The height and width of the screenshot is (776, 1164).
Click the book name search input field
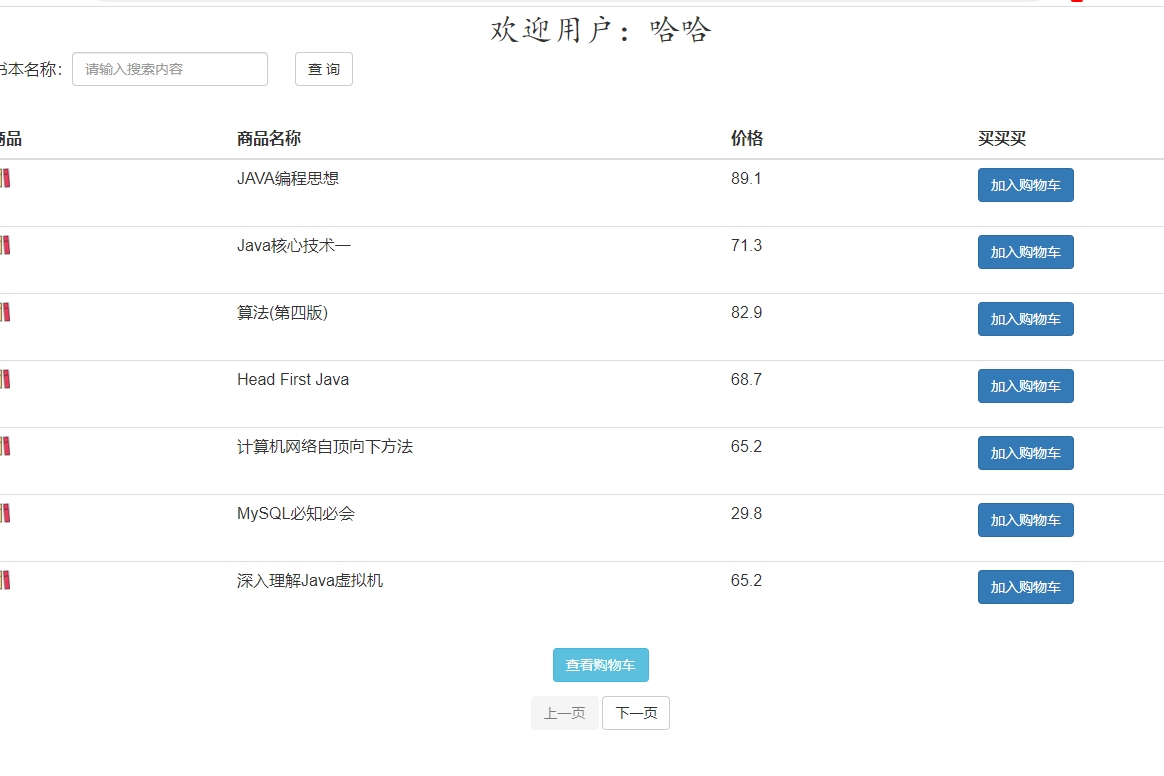point(170,69)
